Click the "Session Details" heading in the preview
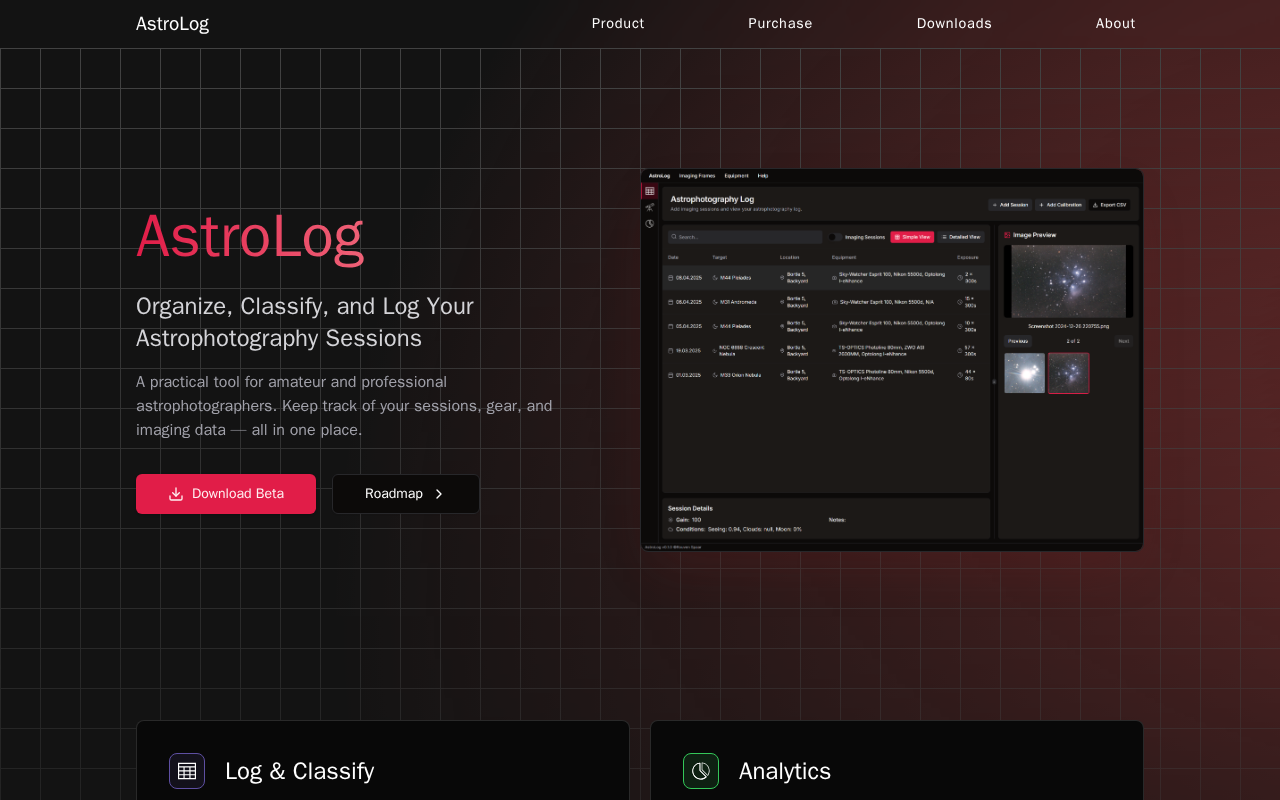The image size is (1280, 800). (x=690, y=508)
